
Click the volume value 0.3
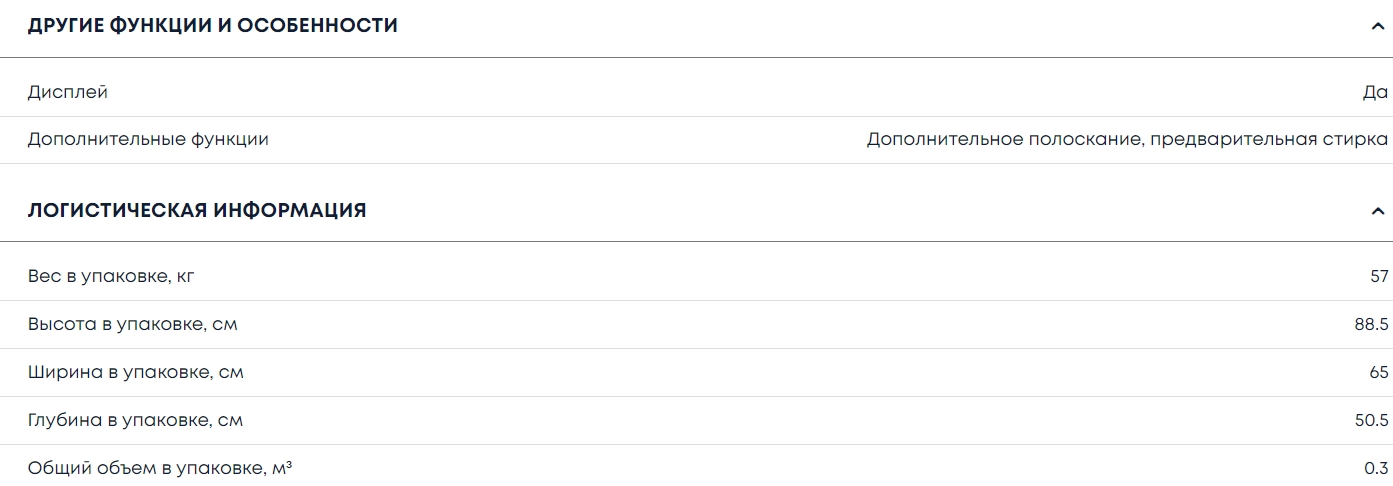[1377, 468]
